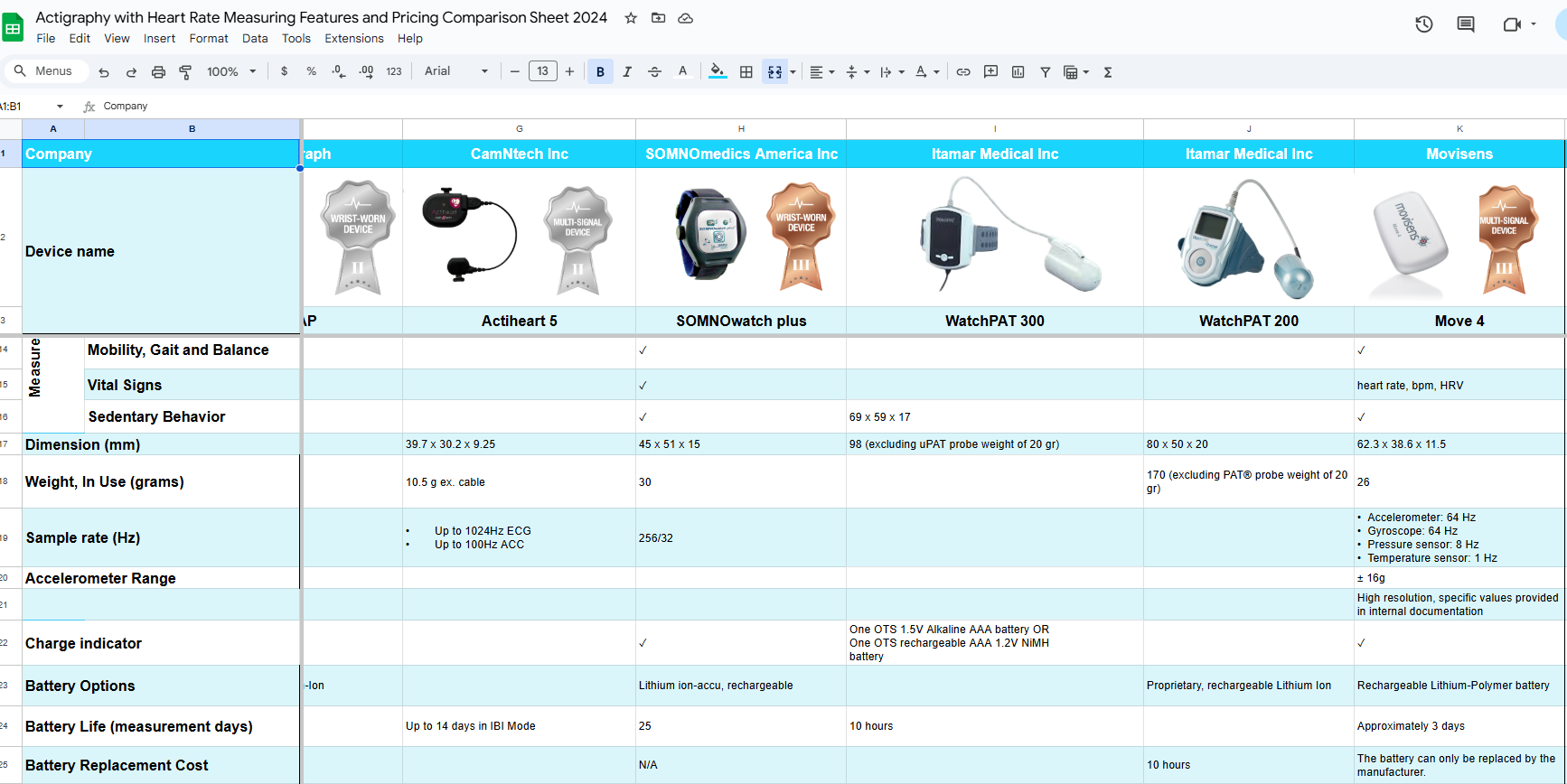Viewport: 1567px width, 784px height.
Task: Rename the document title
Action: (321, 17)
